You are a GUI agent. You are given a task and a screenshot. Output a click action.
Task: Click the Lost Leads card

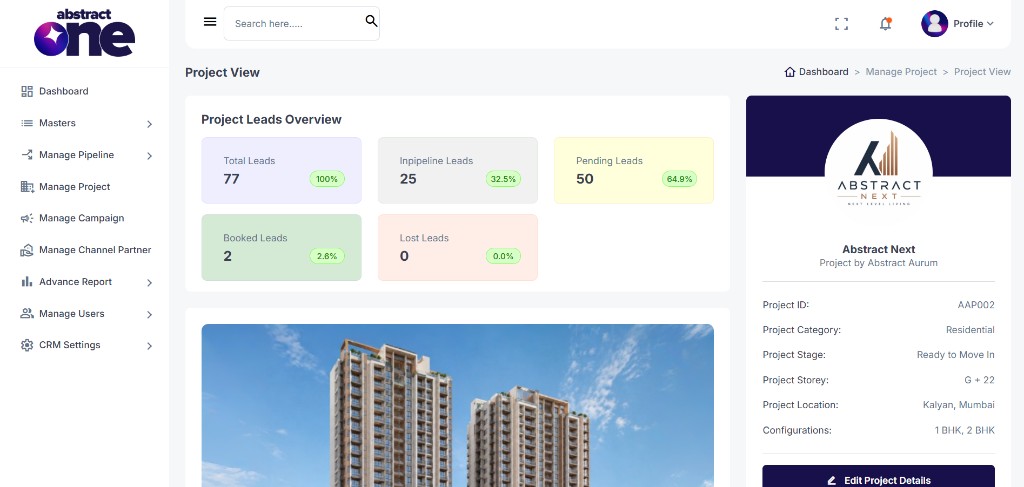(458, 247)
